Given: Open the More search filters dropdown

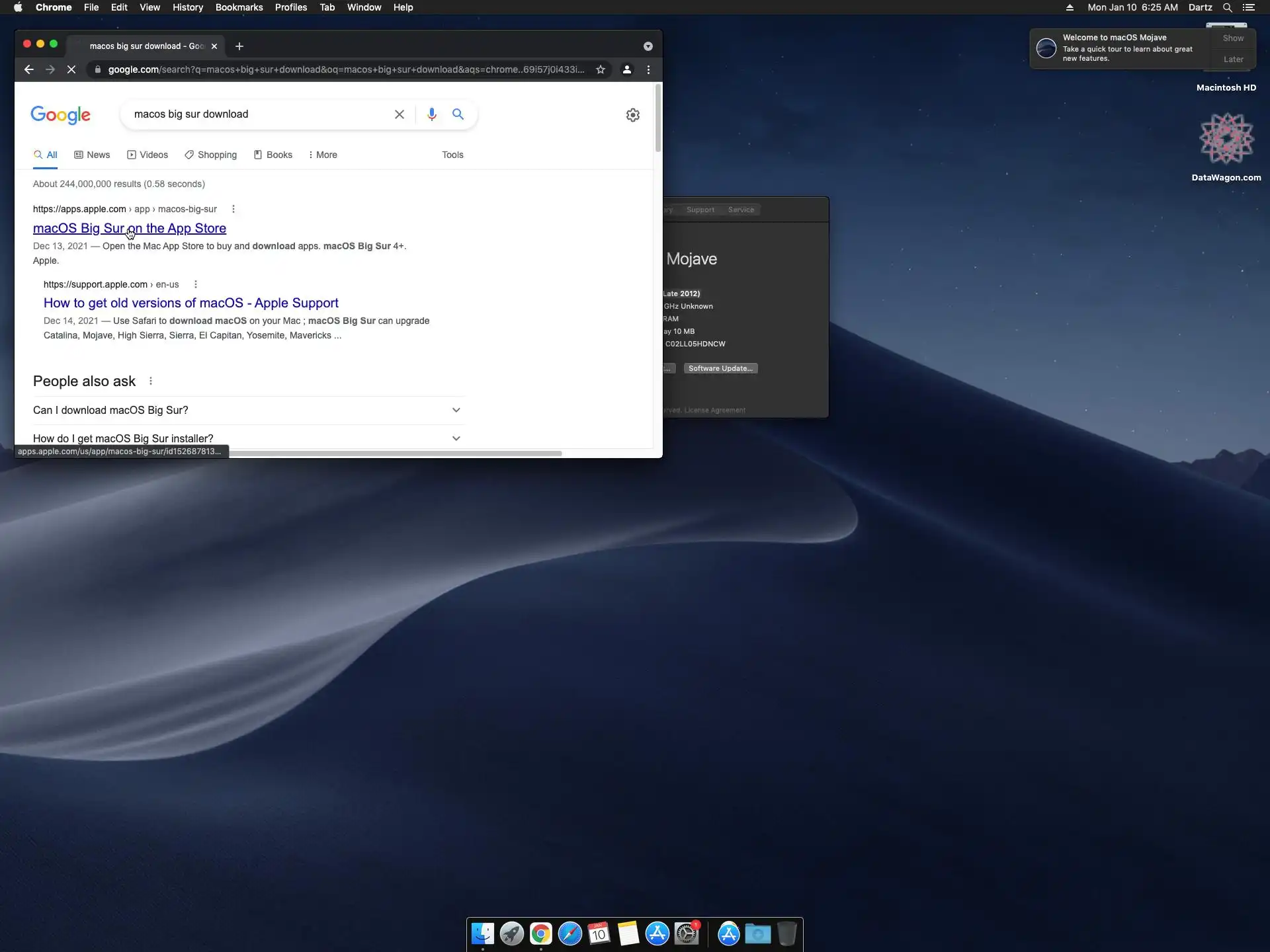Looking at the screenshot, I should (x=323, y=155).
